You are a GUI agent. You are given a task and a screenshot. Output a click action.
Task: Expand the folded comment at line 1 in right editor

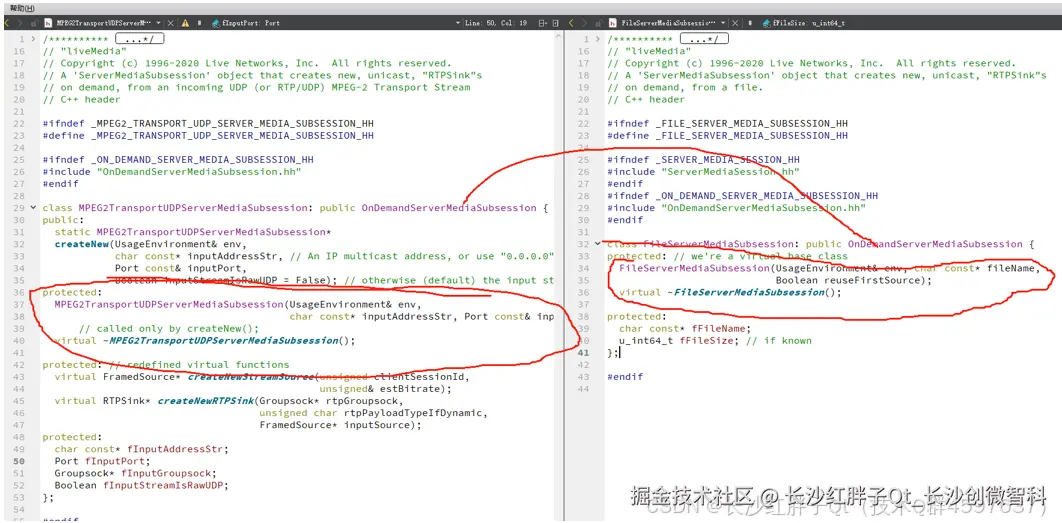[x=597, y=39]
